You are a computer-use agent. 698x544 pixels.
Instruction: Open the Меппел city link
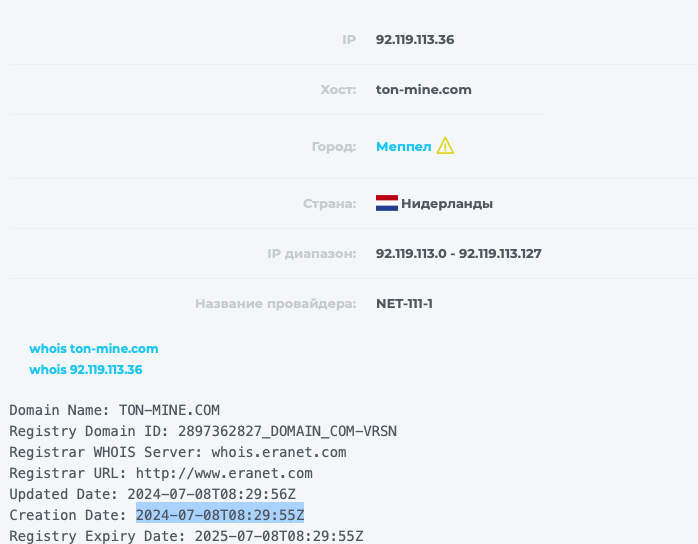tap(404, 146)
